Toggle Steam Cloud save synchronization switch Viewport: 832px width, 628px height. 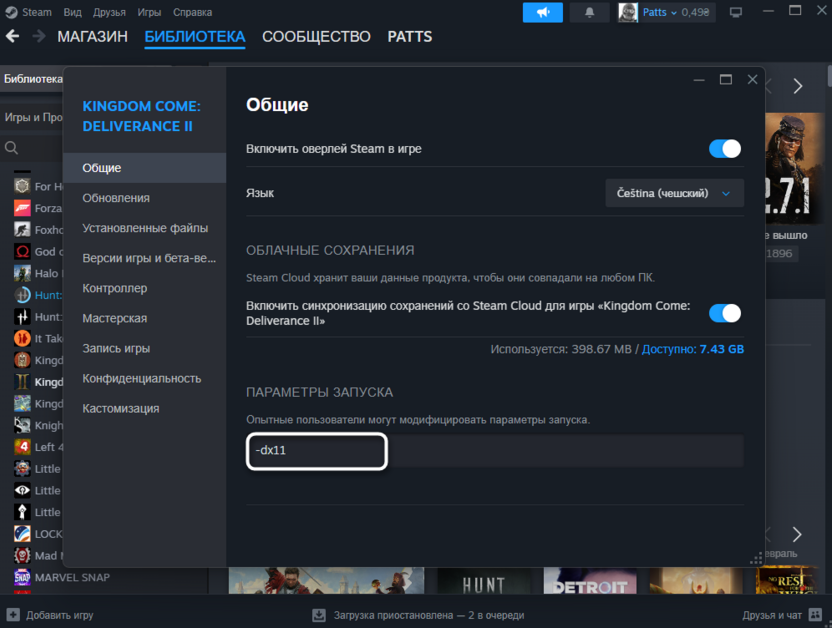point(725,313)
